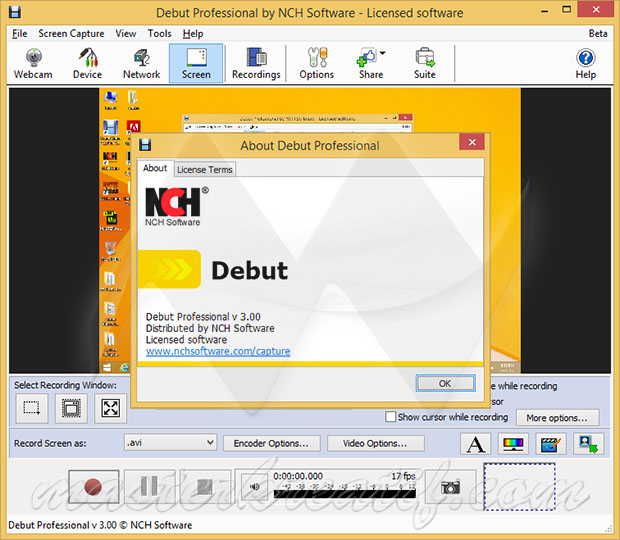Switch to the License Terms tab
620x540 pixels.
(204, 169)
